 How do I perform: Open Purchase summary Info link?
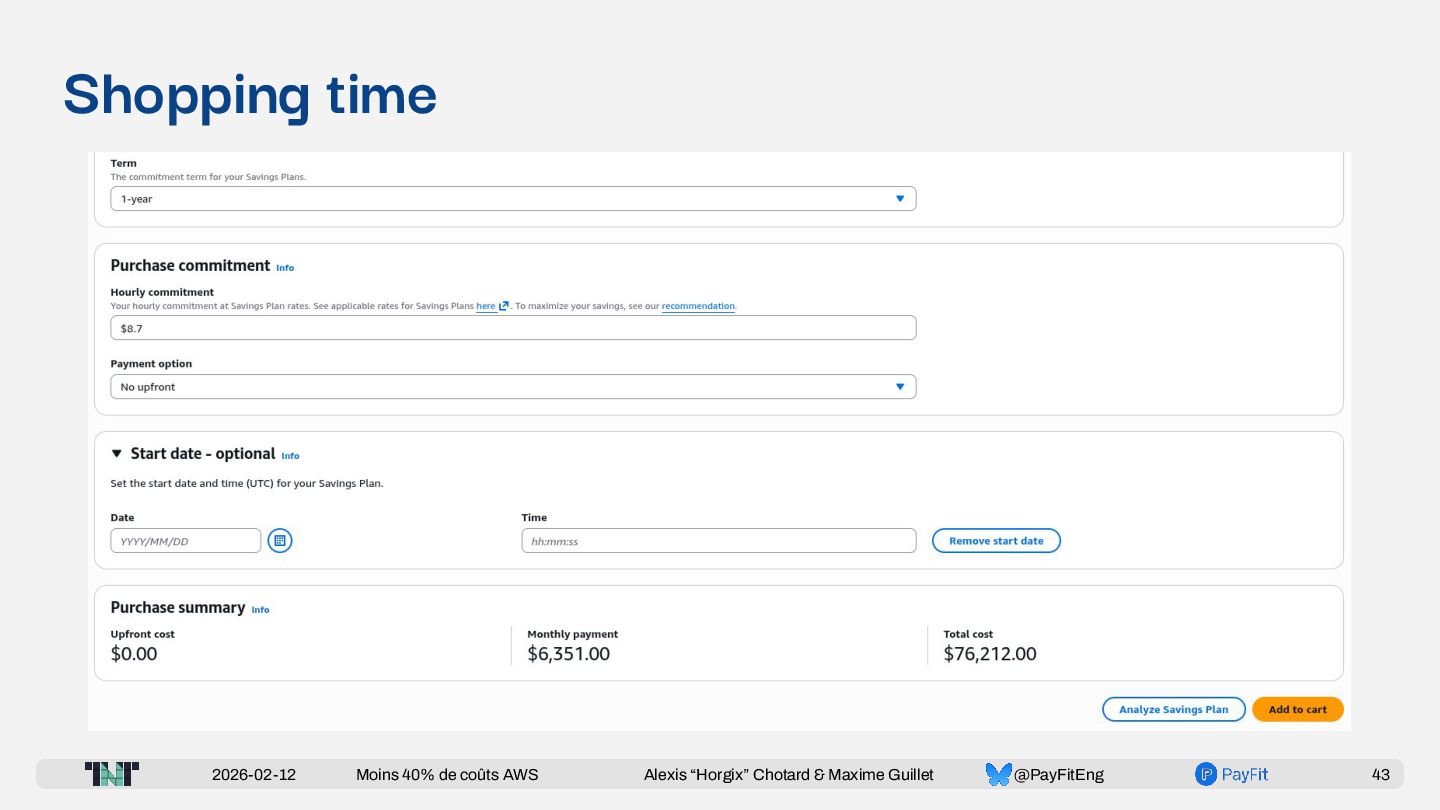(x=260, y=610)
